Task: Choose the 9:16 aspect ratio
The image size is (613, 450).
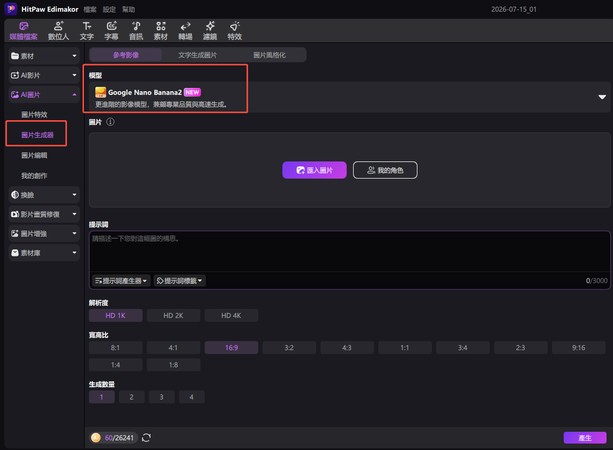Action: pos(579,348)
